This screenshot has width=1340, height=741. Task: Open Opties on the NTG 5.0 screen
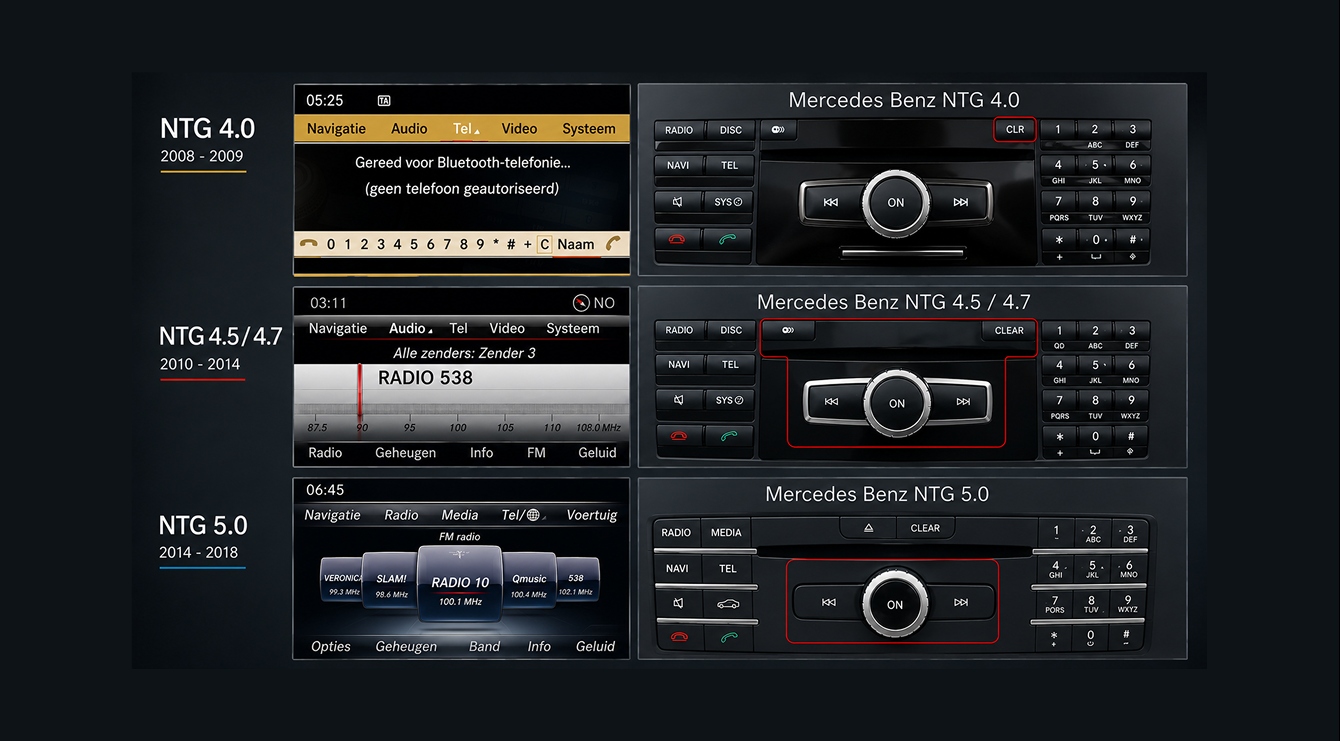[331, 646]
